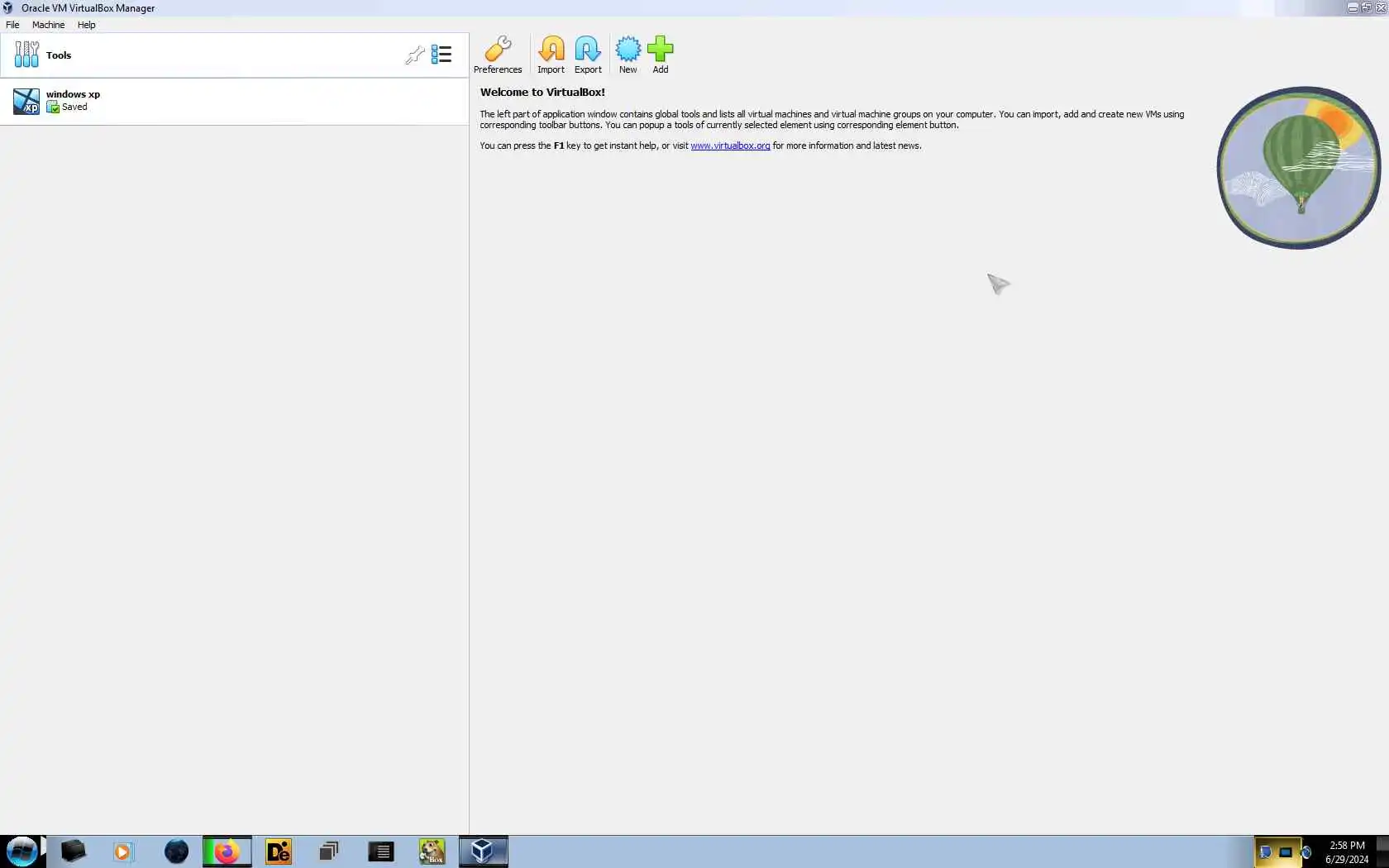The height and width of the screenshot is (868, 1389).
Task: Open the Windows Start orb
Action: pos(22,851)
